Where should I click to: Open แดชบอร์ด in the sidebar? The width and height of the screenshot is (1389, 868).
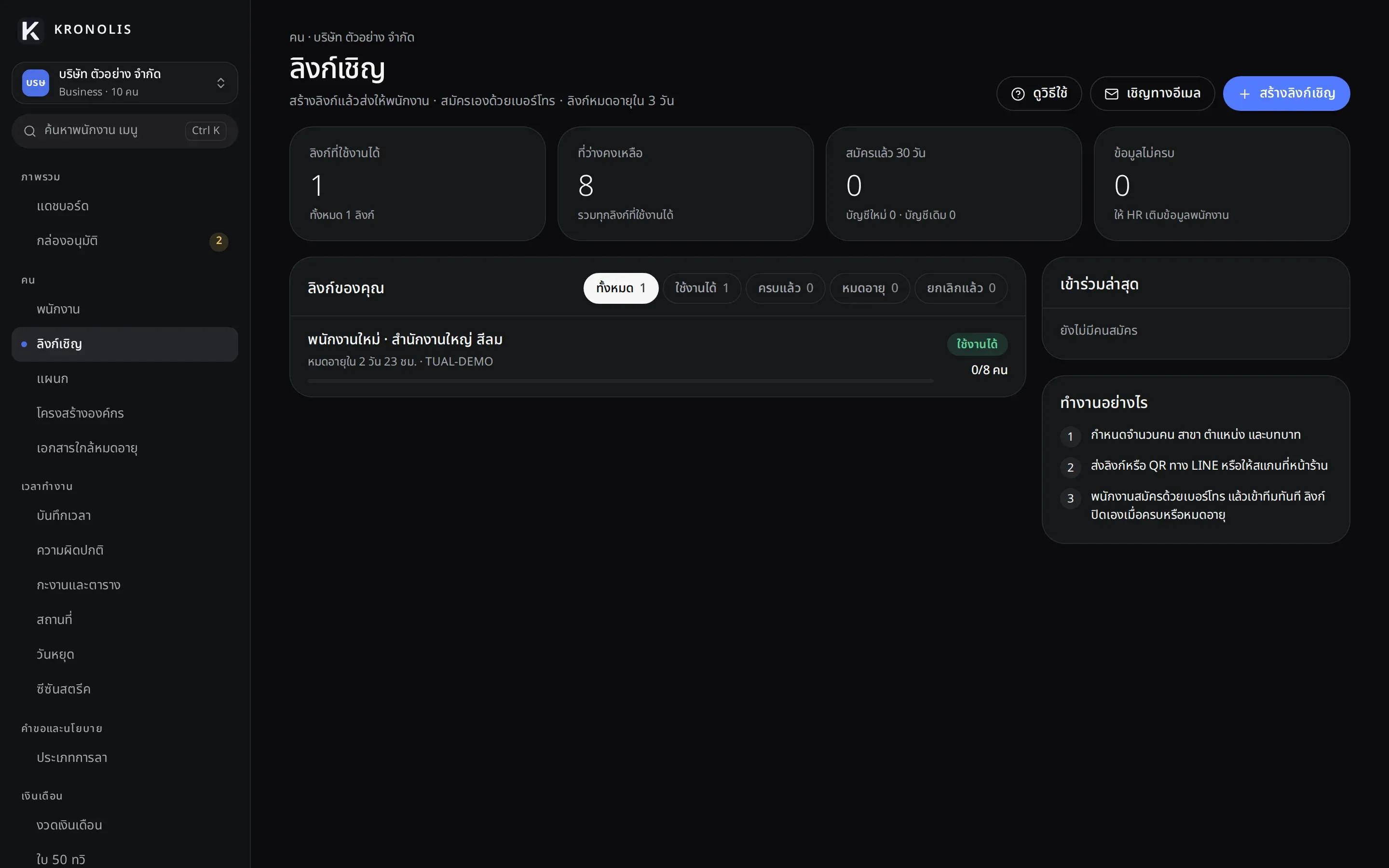[x=124, y=206]
